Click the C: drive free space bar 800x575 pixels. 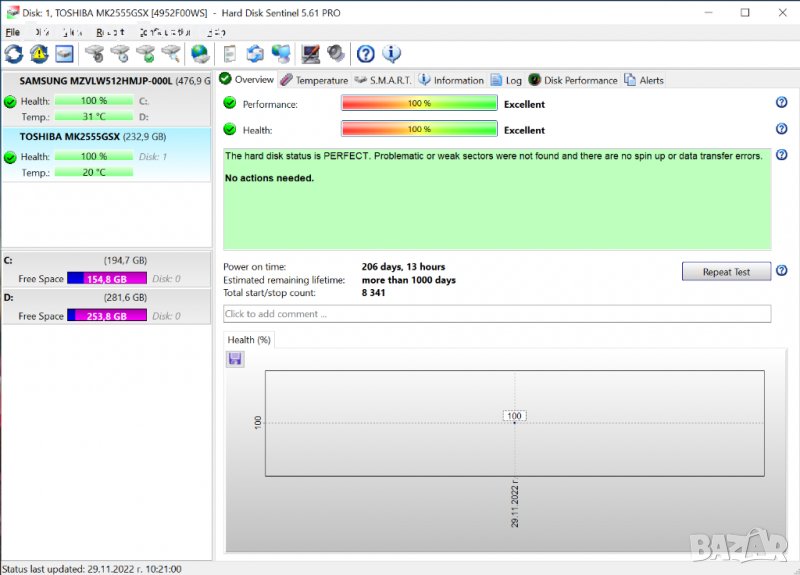point(107,279)
